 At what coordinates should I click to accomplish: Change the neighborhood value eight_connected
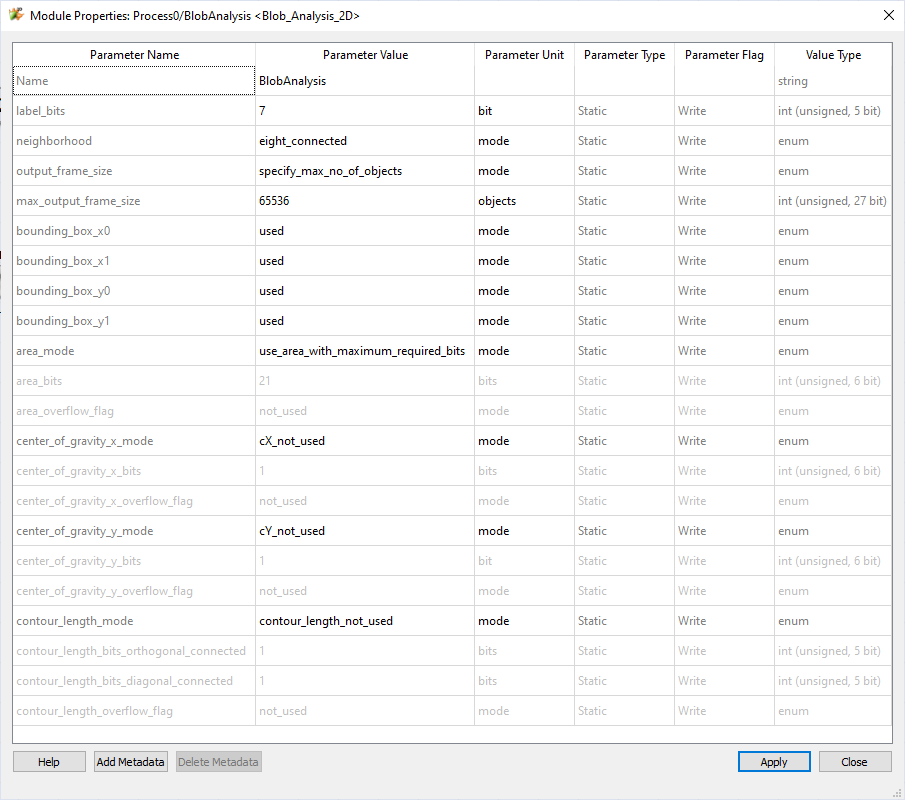point(364,141)
